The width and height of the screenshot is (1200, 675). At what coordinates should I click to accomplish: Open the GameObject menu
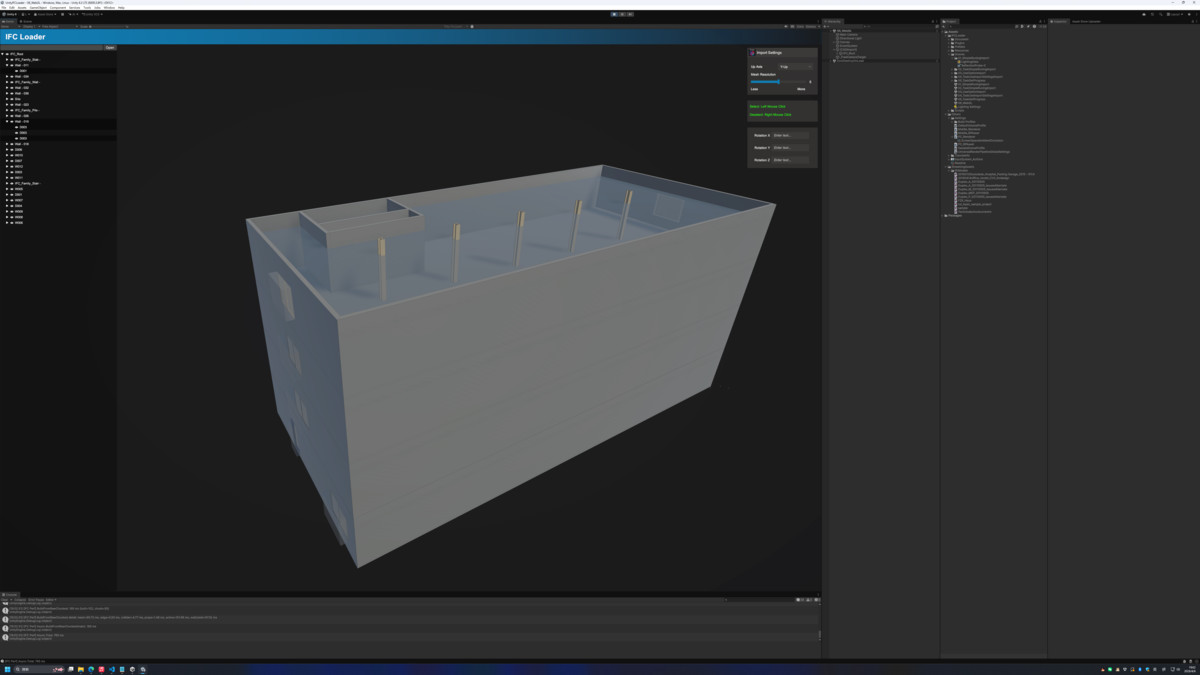point(38,8)
